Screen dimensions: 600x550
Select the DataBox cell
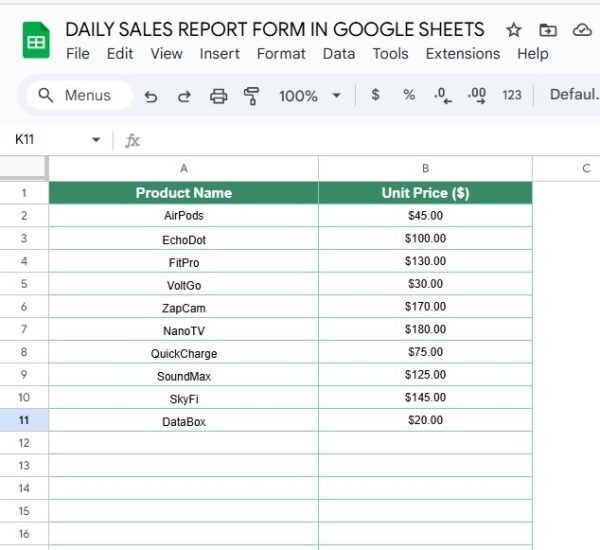click(184, 420)
